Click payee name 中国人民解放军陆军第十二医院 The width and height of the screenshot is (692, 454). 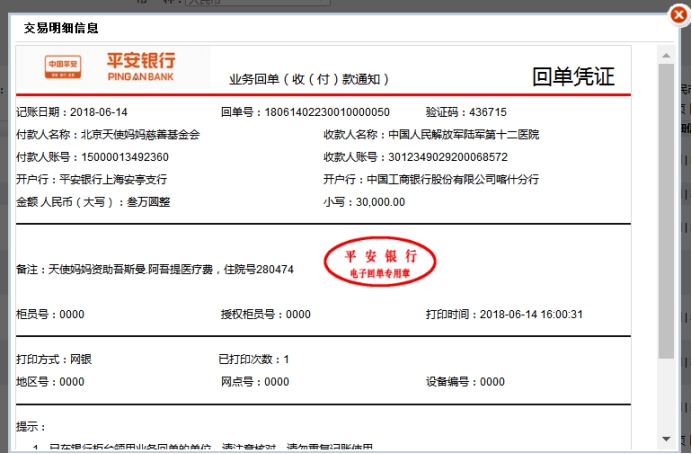[x=431, y=135]
